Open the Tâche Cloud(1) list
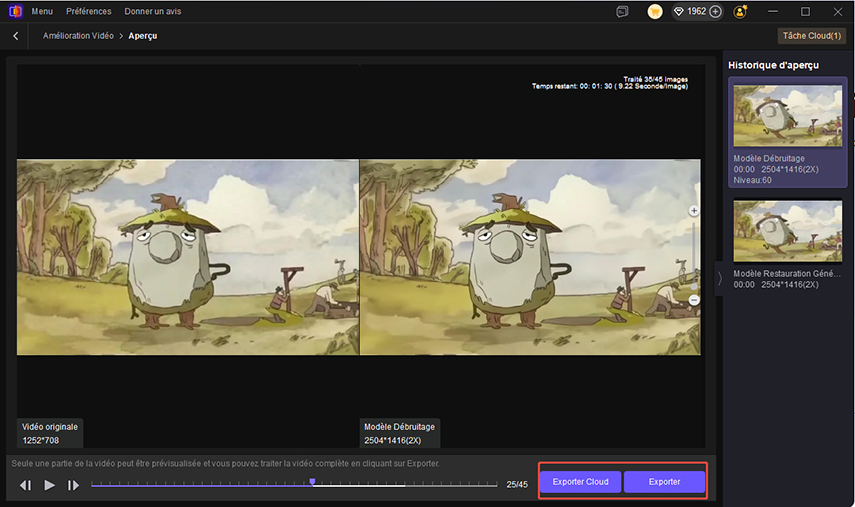Viewport: 855px width, 507px height. pyautogui.click(x=810, y=36)
